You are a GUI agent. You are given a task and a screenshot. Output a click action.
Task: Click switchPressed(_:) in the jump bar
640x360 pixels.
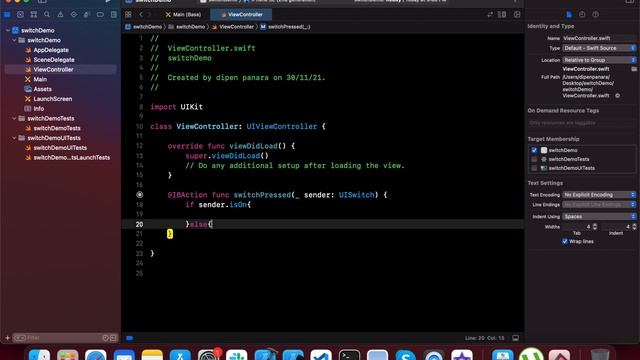[285, 27]
